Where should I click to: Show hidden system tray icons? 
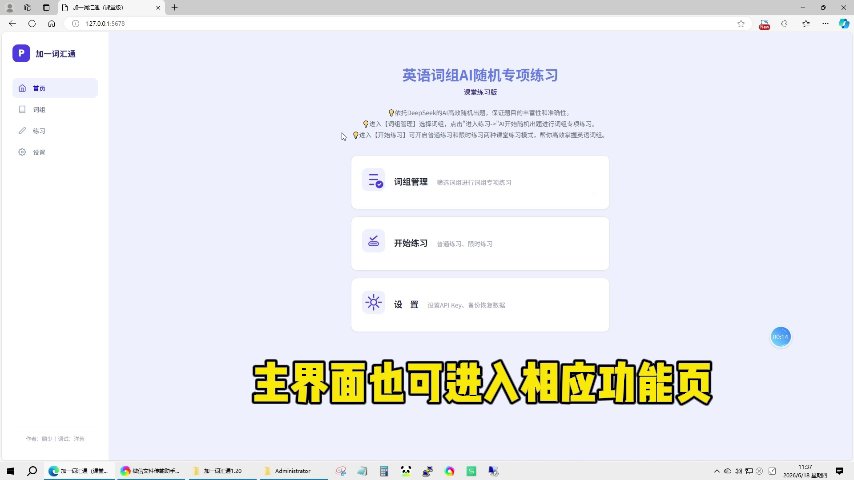point(717,471)
